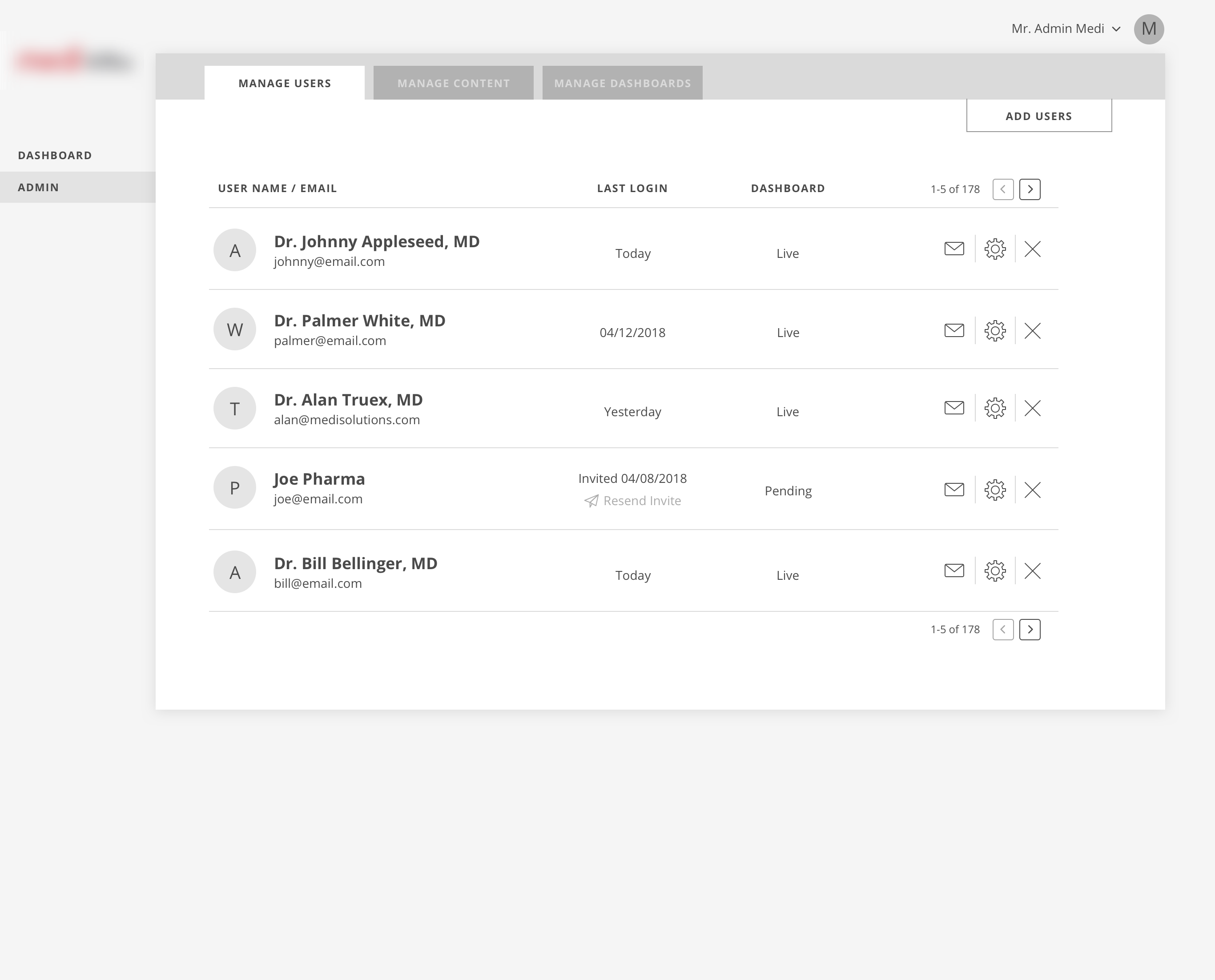Go to previous page using top pagination arrow
The height and width of the screenshot is (980, 1215).
(x=1003, y=189)
